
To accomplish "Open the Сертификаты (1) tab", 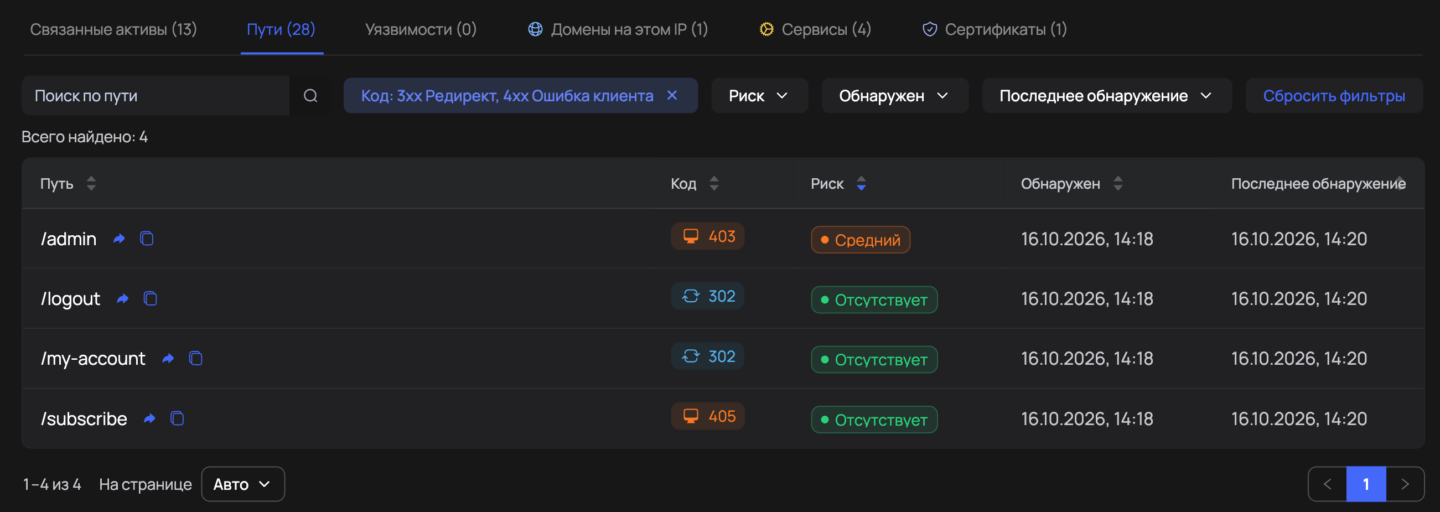I will point(995,30).
